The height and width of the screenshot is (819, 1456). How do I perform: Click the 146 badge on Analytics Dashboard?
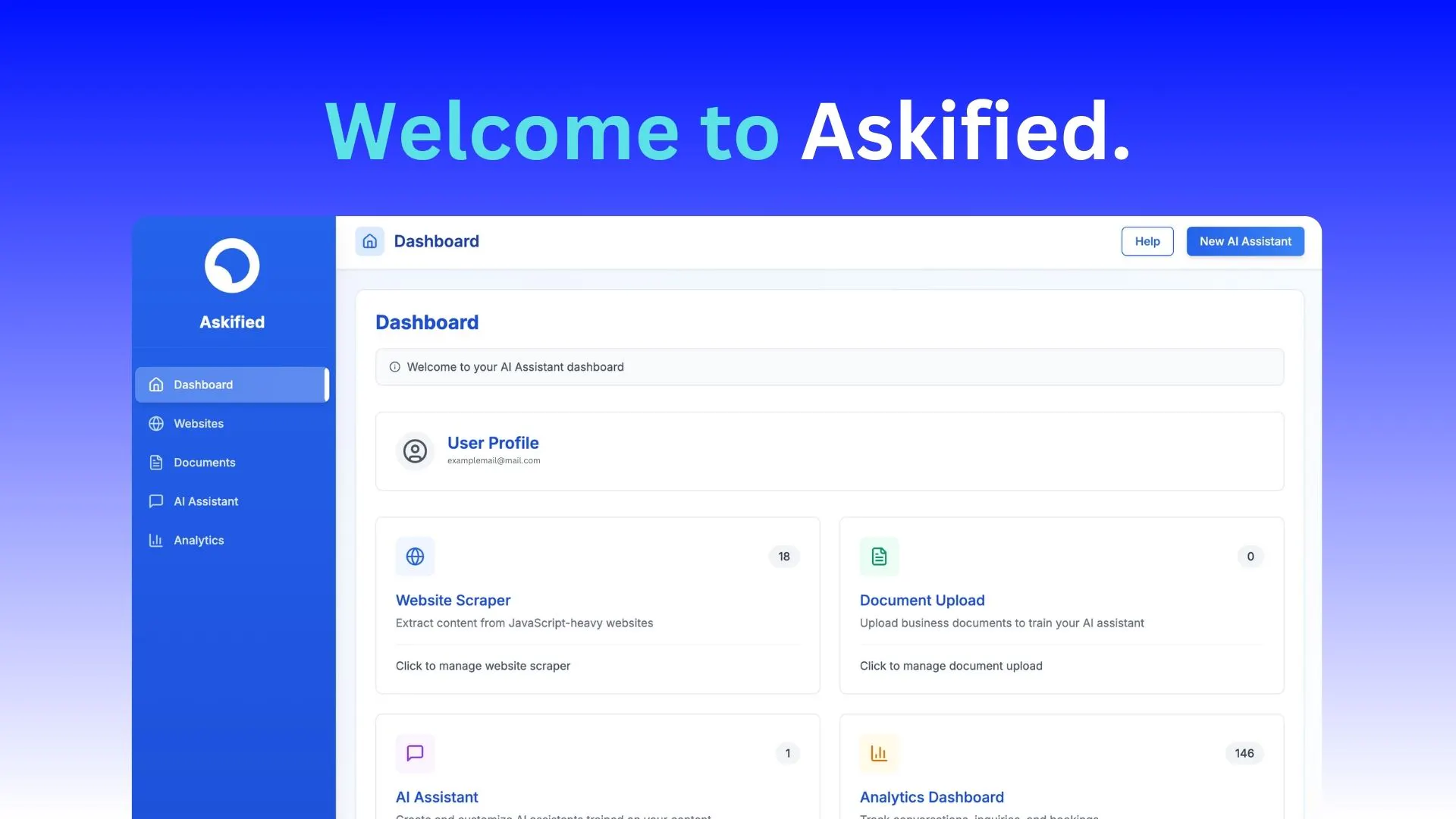[x=1244, y=753]
